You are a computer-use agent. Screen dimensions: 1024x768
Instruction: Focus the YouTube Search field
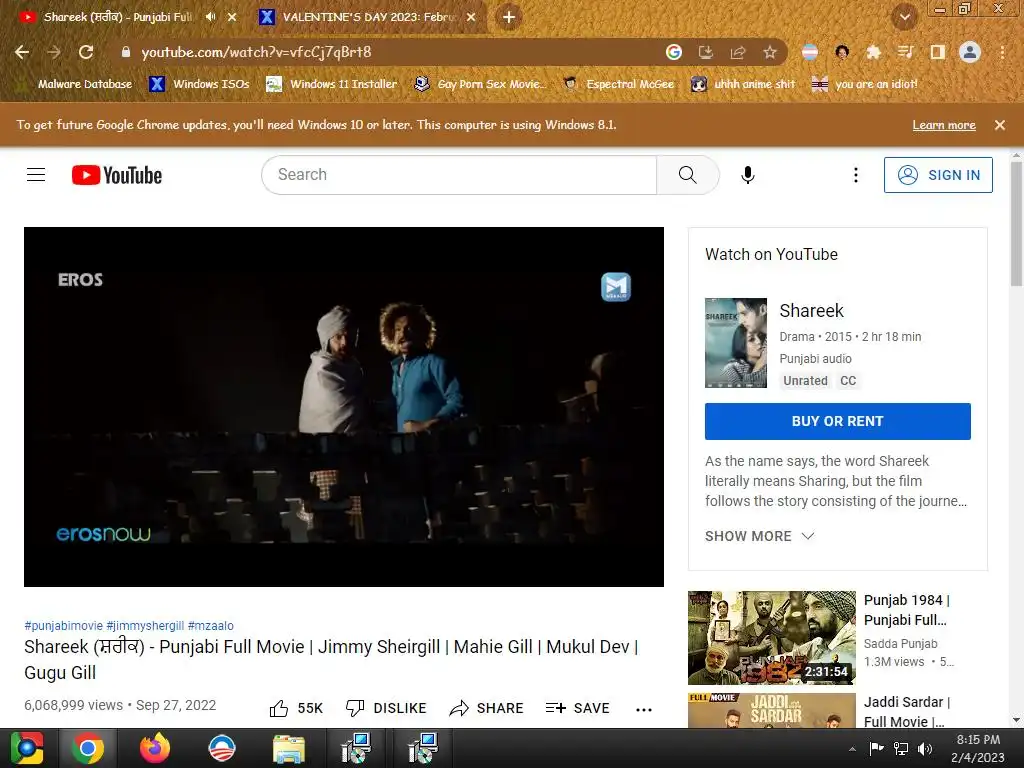pyautogui.click(x=459, y=174)
